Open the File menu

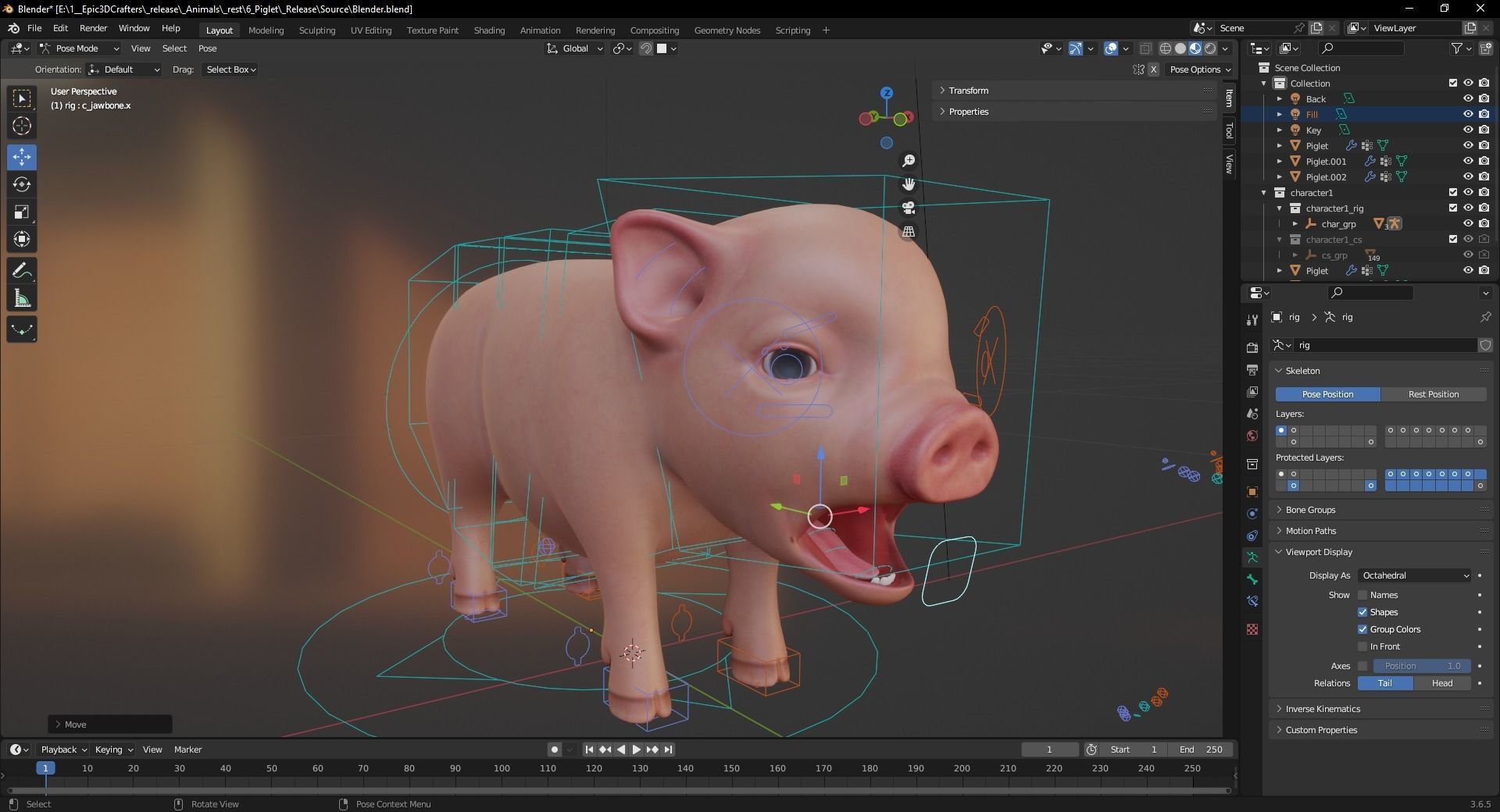[34, 28]
